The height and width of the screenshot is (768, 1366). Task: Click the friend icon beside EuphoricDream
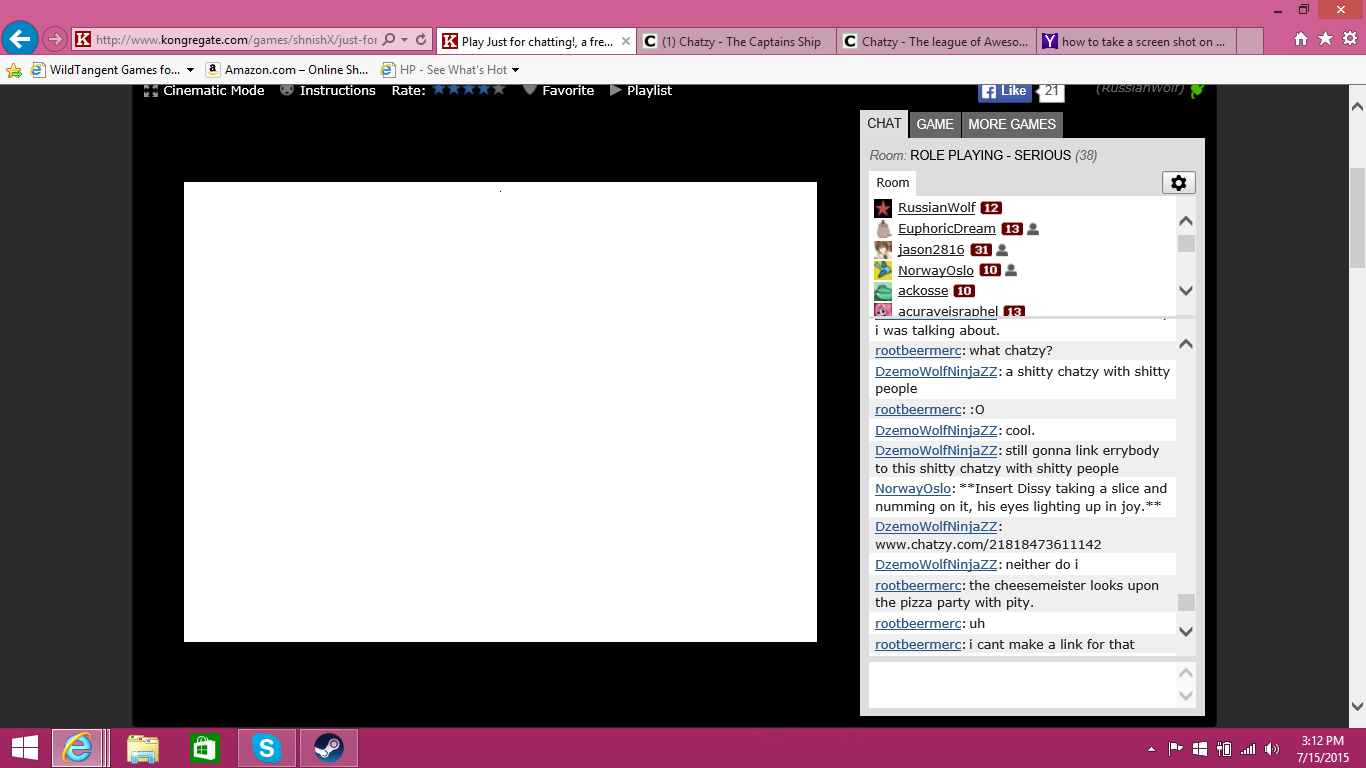point(1033,229)
